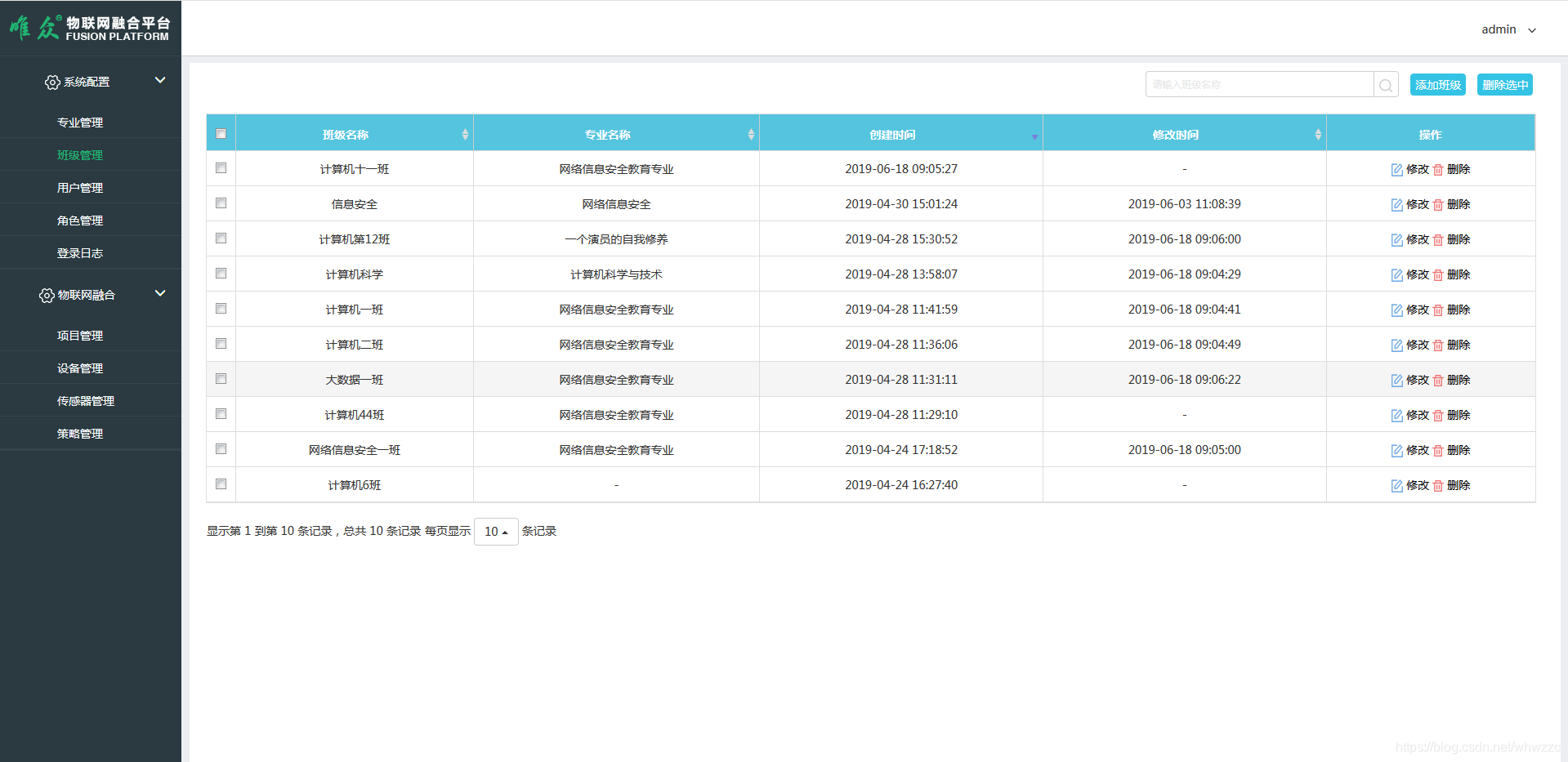Image resolution: width=1568 pixels, height=762 pixels.
Task: Focus the class name search field
Action: pyautogui.click(x=1260, y=85)
